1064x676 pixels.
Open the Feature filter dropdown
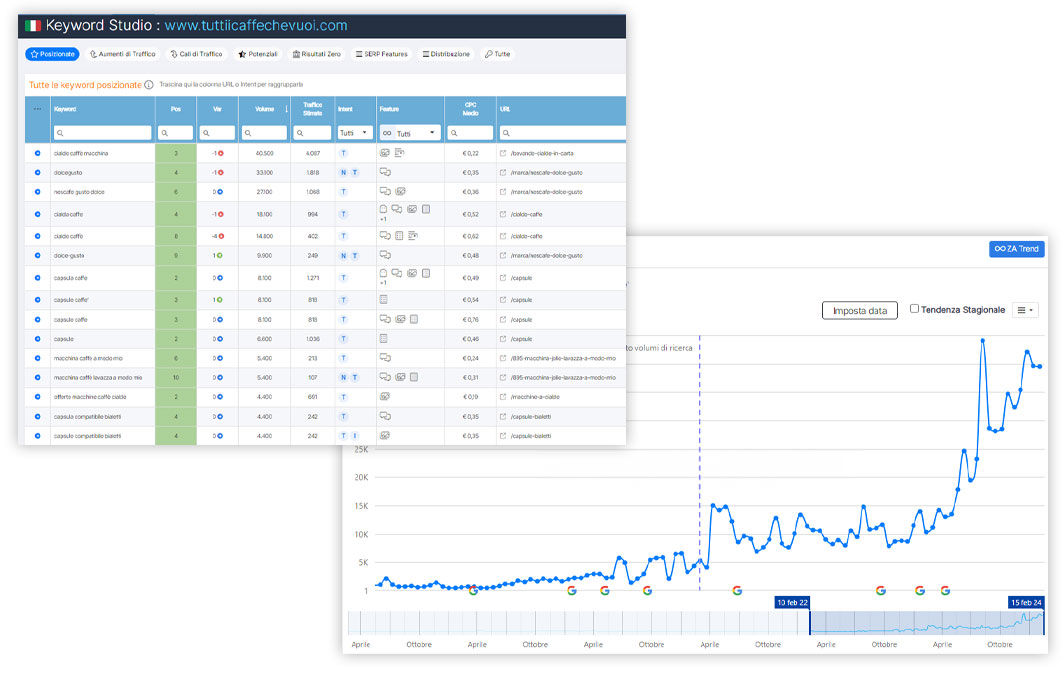pyautogui.click(x=411, y=133)
